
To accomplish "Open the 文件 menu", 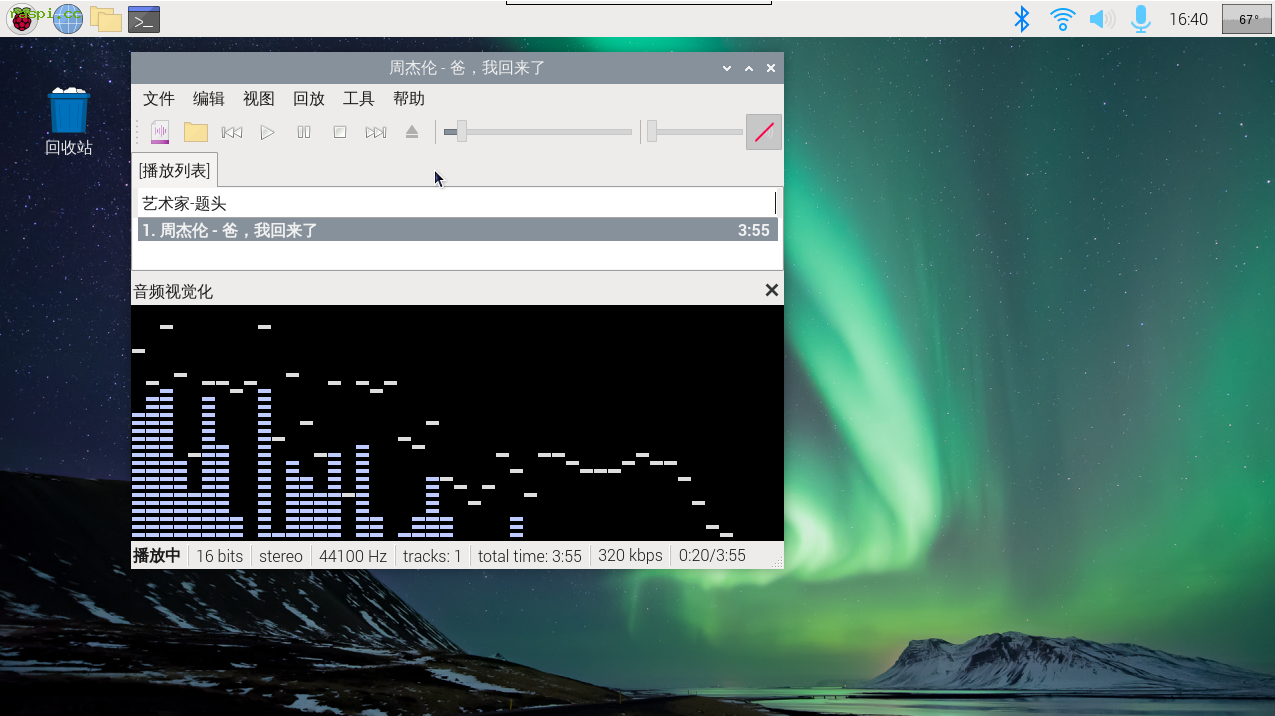I will [x=159, y=98].
